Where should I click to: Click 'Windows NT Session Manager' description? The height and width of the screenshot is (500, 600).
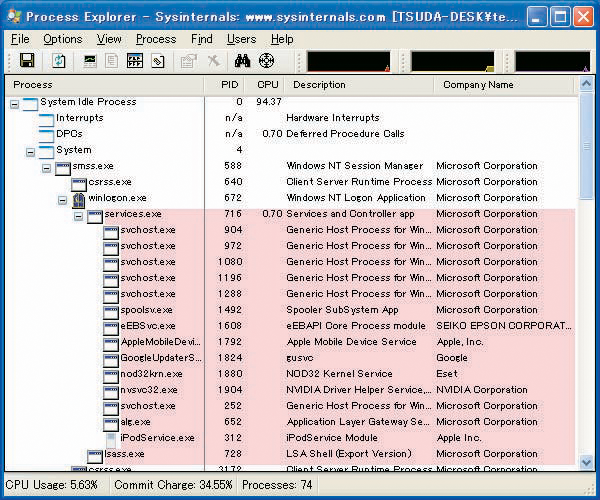pyautogui.click(x=355, y=166)
